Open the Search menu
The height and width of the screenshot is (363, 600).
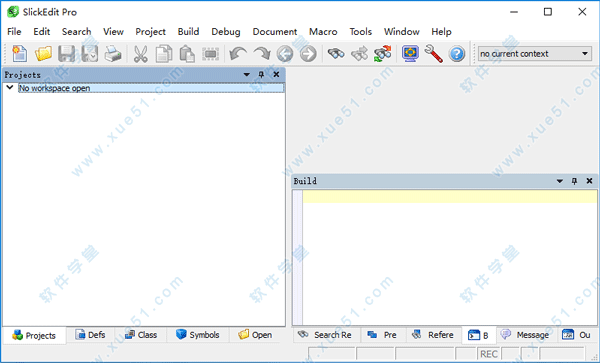pyautogui.click(x=77, y=32)
